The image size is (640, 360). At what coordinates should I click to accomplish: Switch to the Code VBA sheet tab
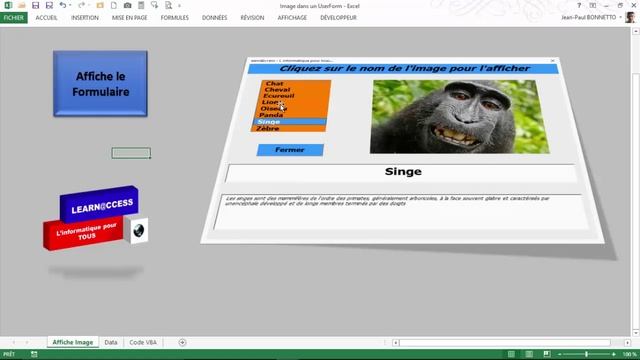click(x=143, y=342)
